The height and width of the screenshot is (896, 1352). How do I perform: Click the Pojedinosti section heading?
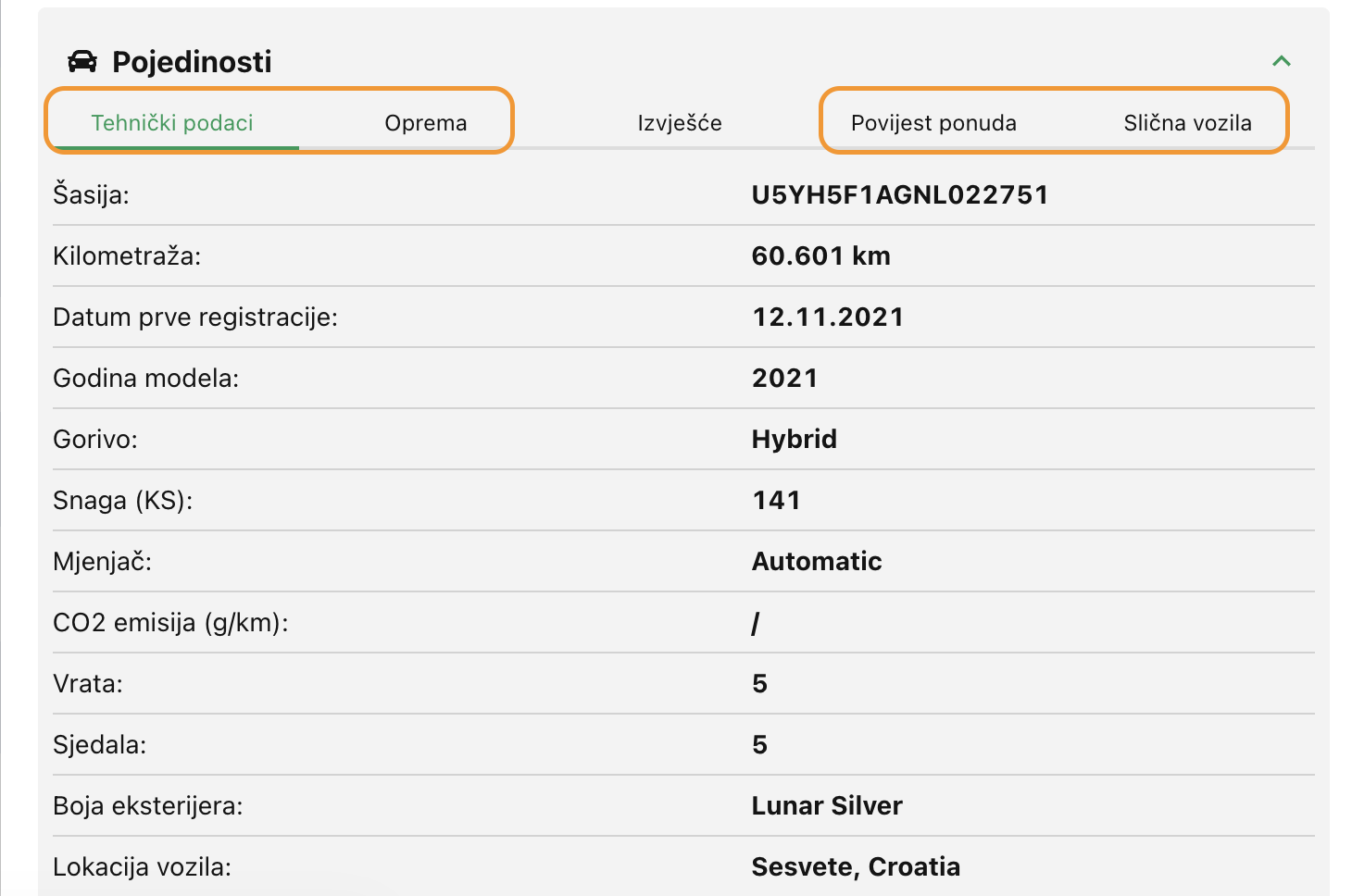click(192, 62)
